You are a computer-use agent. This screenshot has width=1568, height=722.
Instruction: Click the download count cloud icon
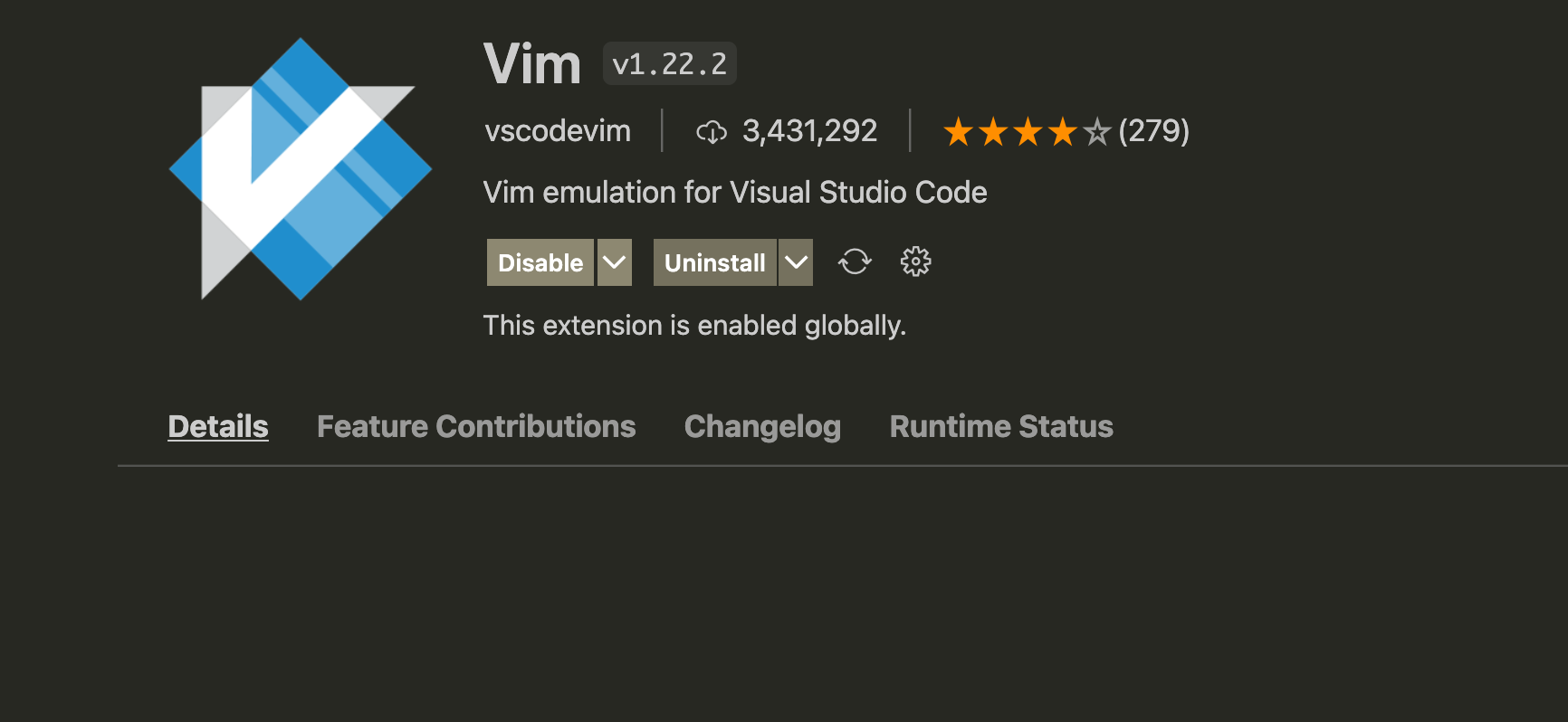712,131
